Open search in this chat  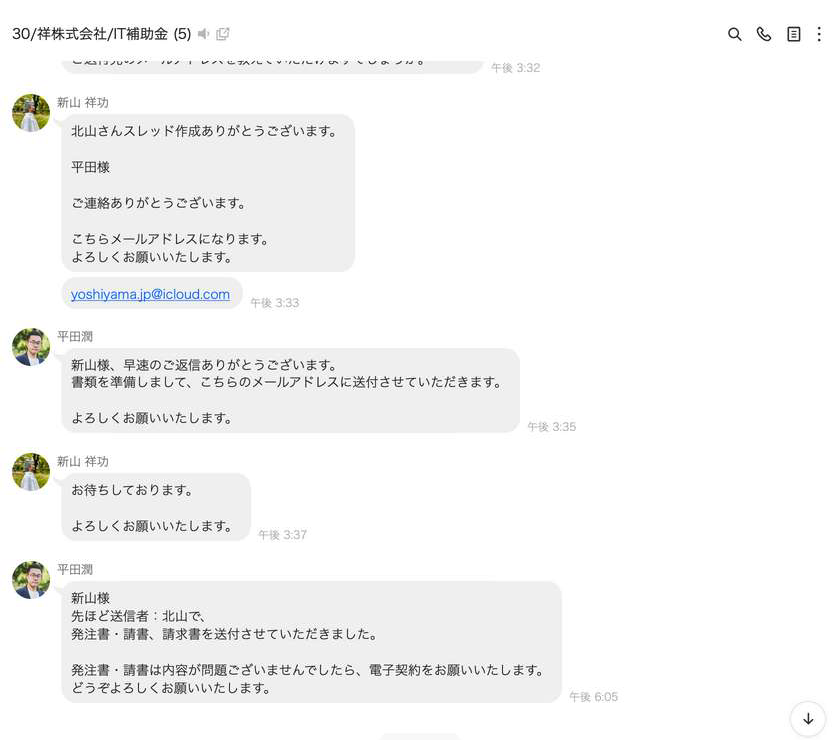[734, 34]
